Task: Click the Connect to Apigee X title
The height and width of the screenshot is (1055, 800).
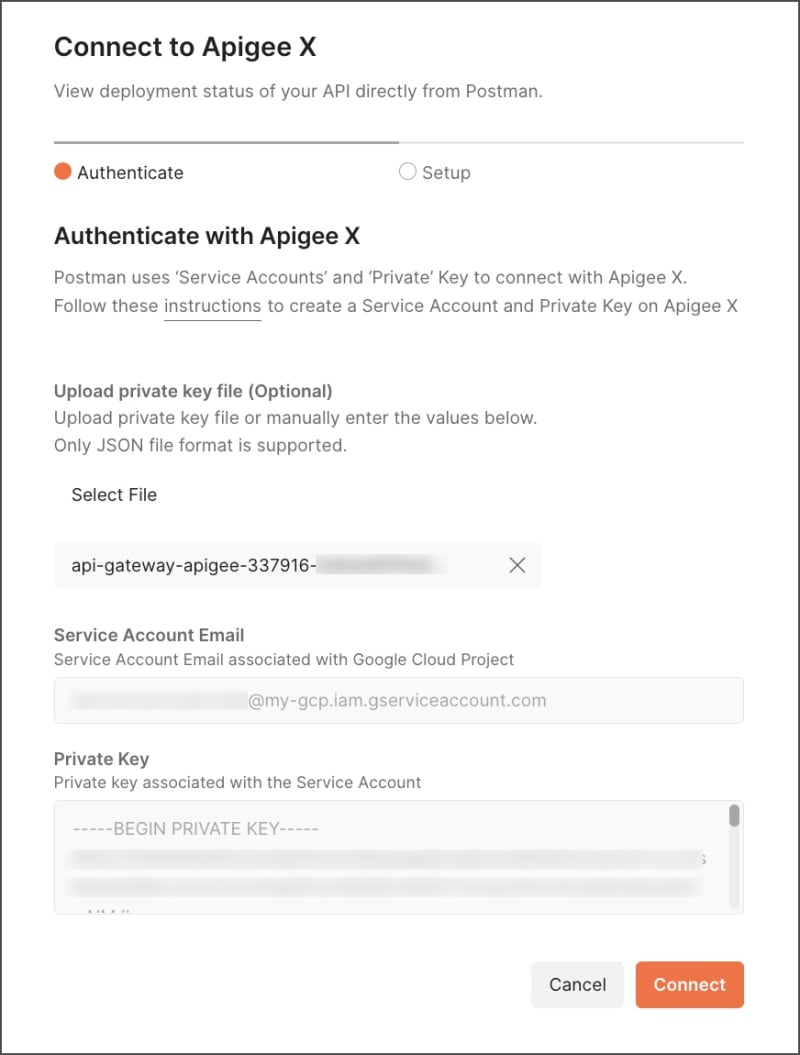Action: click(185, 47)
